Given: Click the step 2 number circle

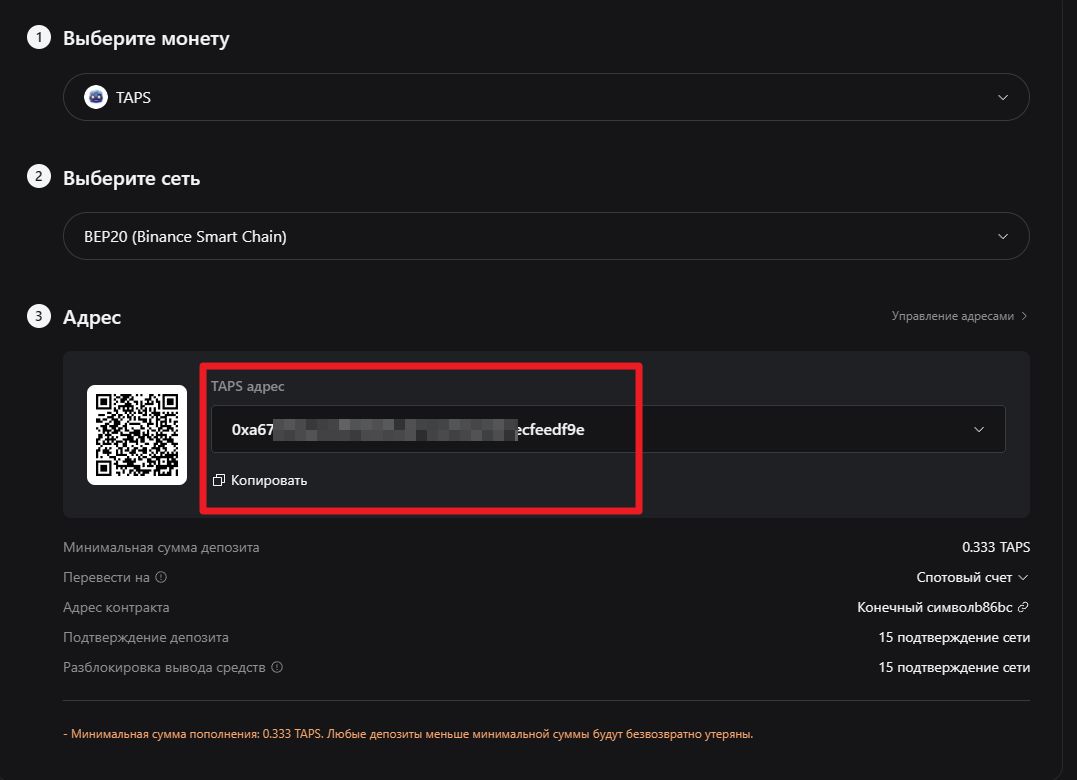Looking at the screenshot, I should [x=38, y=177].
